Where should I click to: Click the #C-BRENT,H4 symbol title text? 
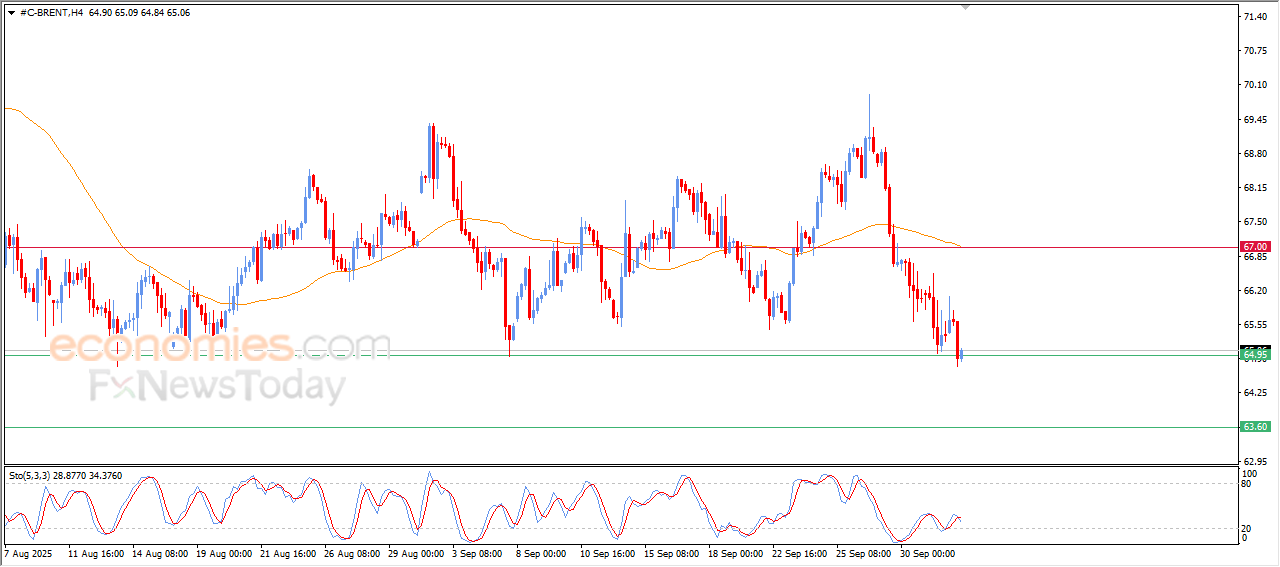pyautogui.click(x=52, y=13)
